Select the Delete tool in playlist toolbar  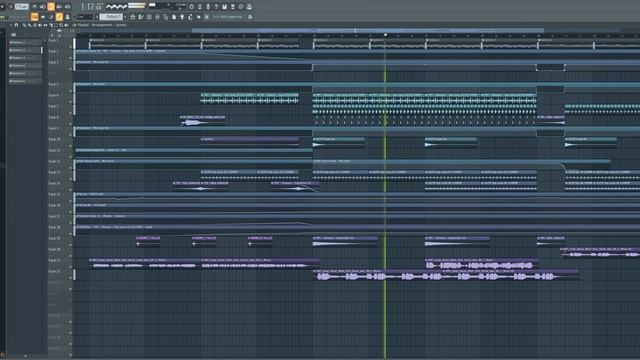click(35, 25)
